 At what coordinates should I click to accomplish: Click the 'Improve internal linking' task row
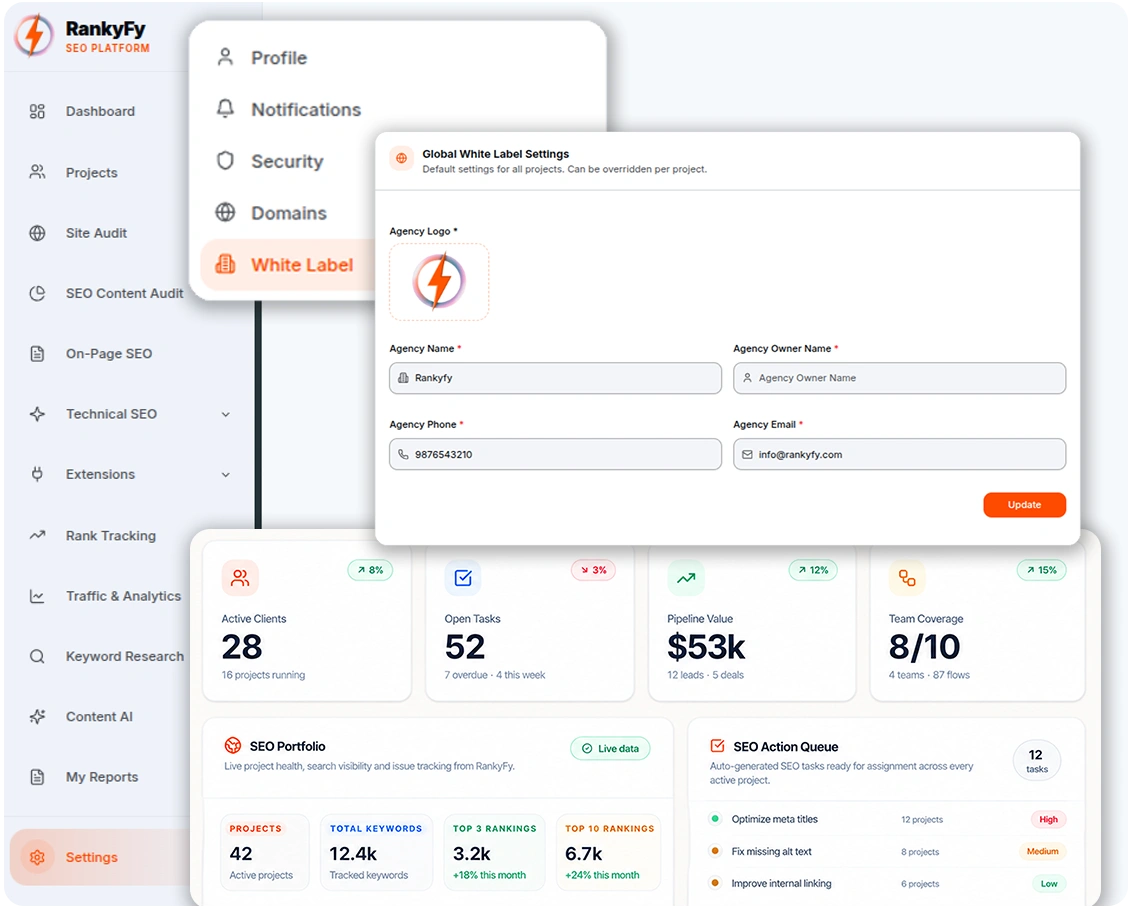[888, 883]
